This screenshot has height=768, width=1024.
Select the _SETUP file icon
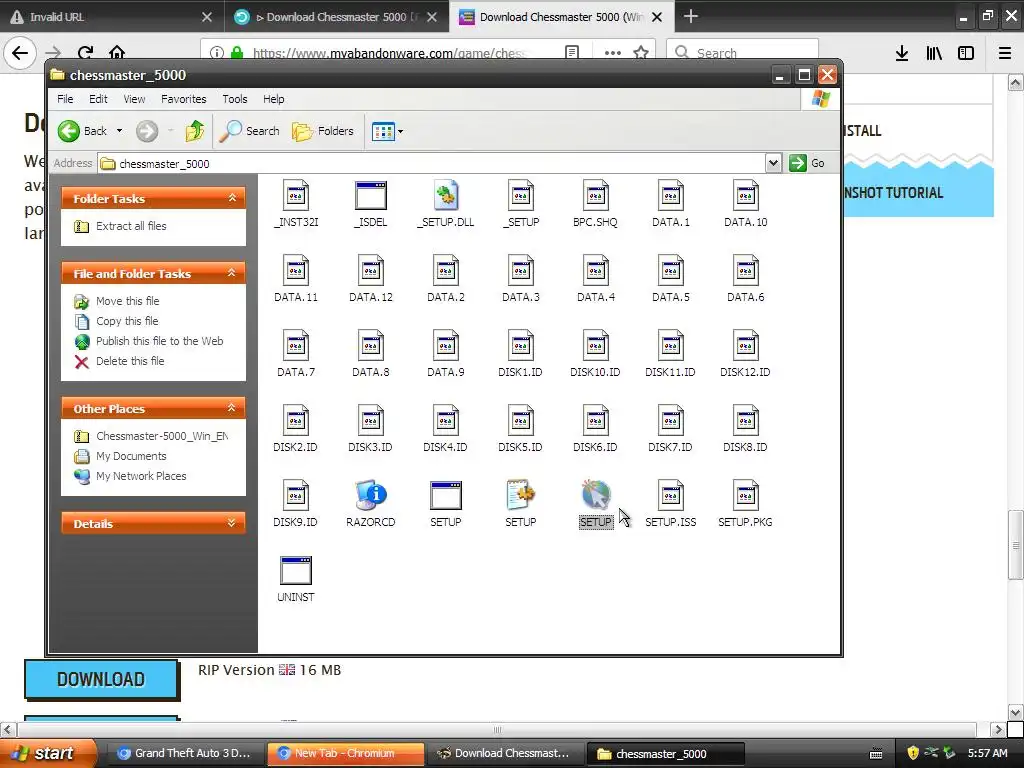point(520,195)
